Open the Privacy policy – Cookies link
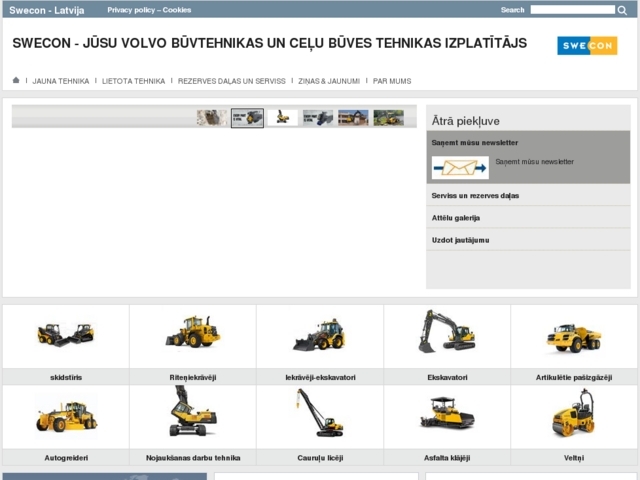This screenshot has height=480, width=640. [149, 9]
